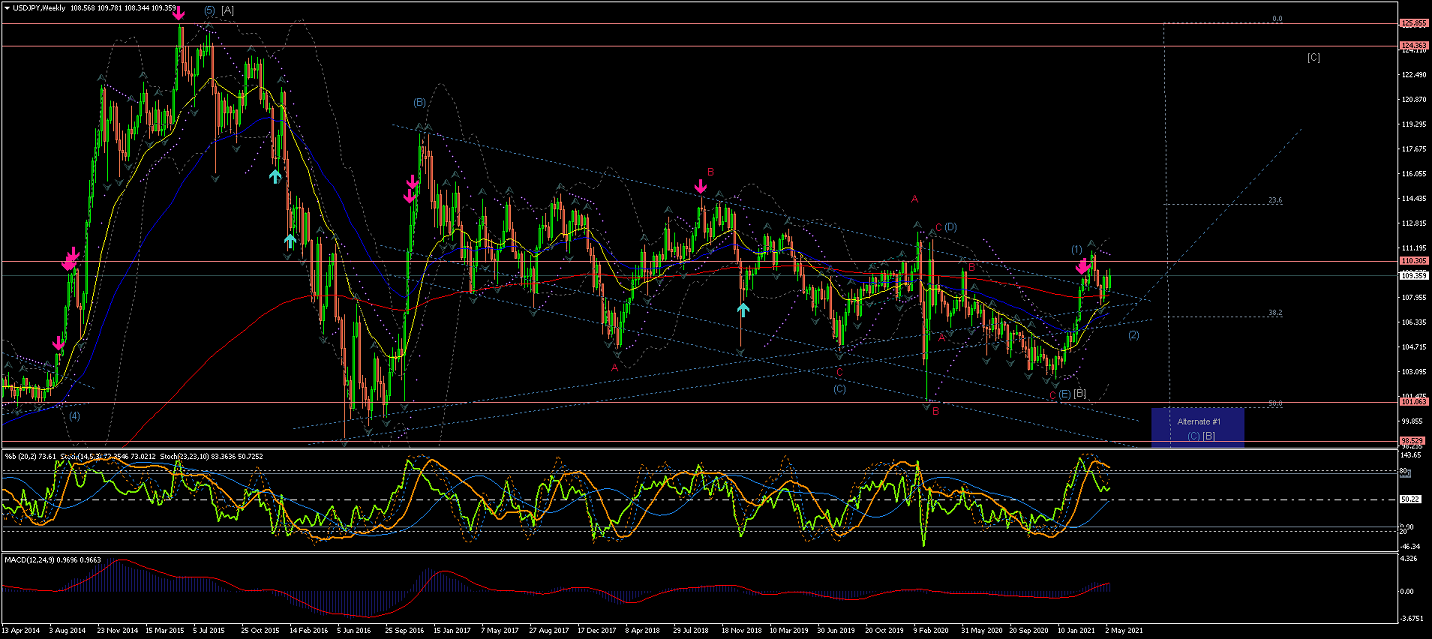This screenshot has height=639, width=1432.
Task: Select the 124.363 price level tag
Action: coord(1413,46)
